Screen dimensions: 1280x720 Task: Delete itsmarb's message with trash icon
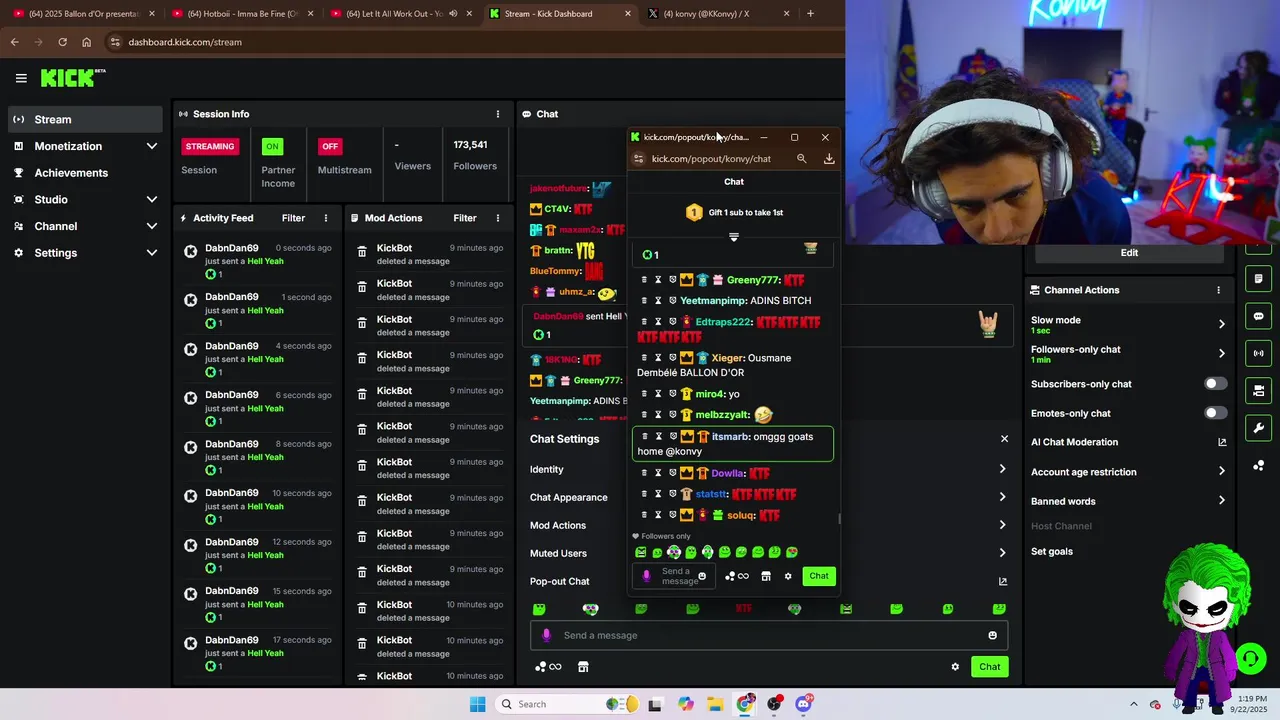point(644,436)
